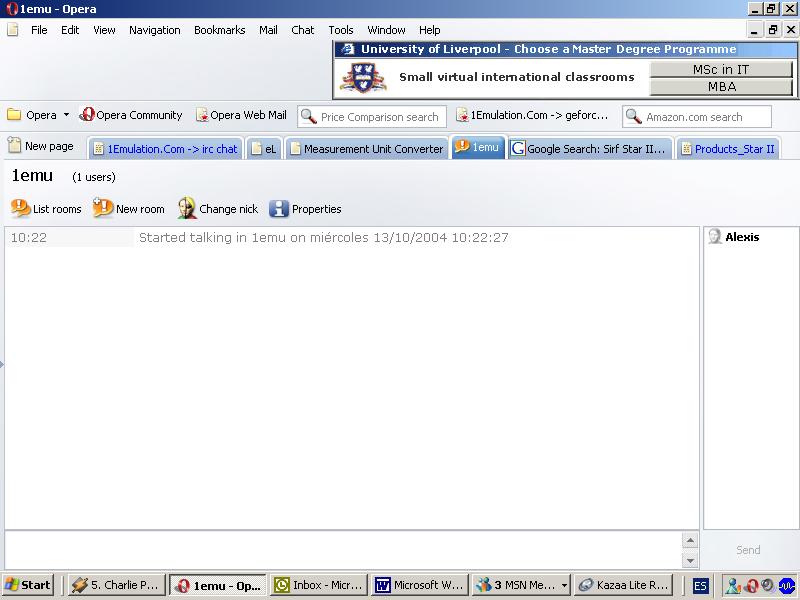800x600 pixels.
Task: Click the University of Liverpool crest logo
Action: tap(363, 78)
